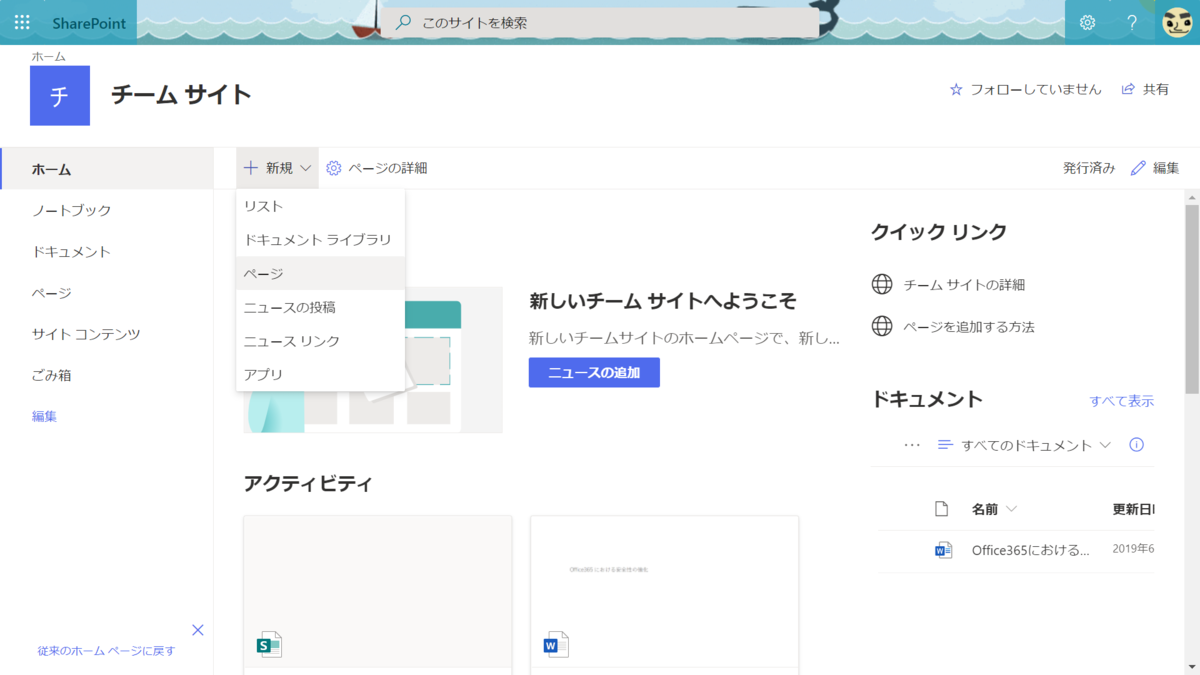Image resolution: width=1200 pixels, height=675 pixels.
Task: Choose アプリ from the new menu
Action: click(320, 374)
